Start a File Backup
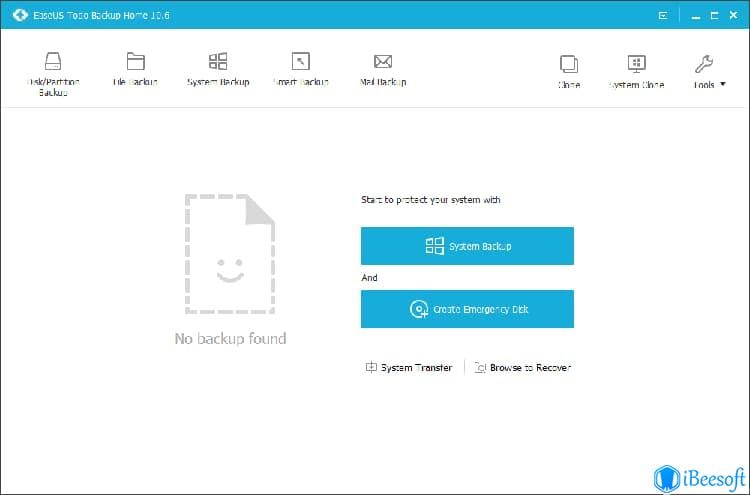Viewport: 750px width, 495px height. [x=135, y=69]
